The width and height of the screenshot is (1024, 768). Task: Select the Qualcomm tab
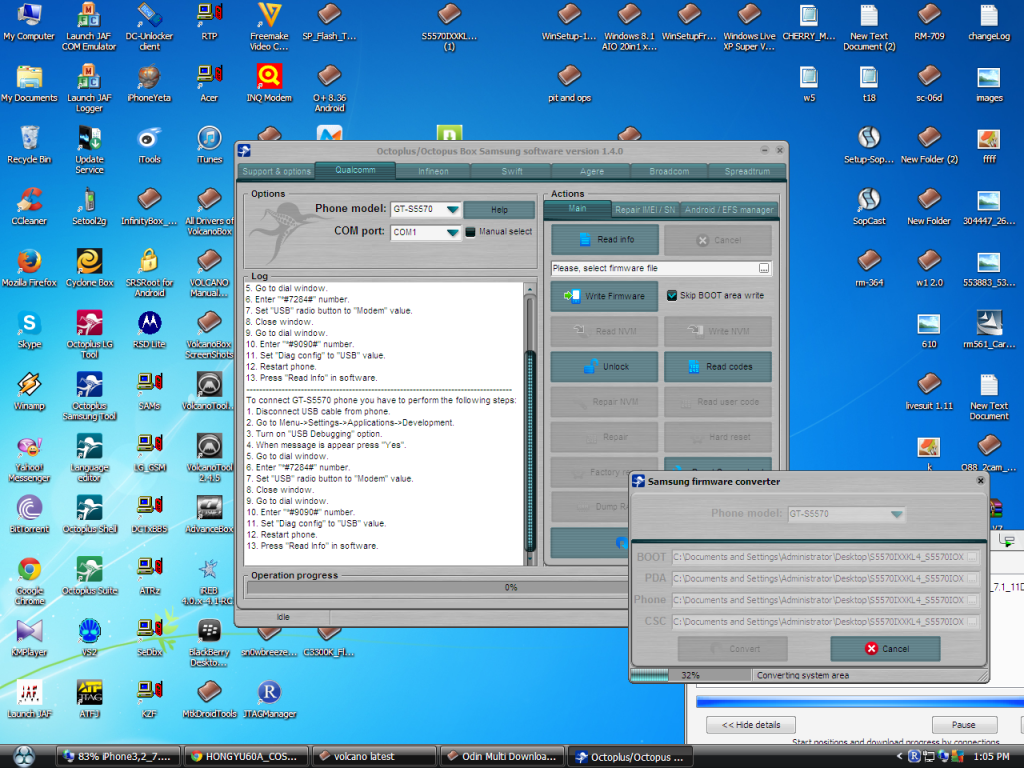tap(355, 170)
